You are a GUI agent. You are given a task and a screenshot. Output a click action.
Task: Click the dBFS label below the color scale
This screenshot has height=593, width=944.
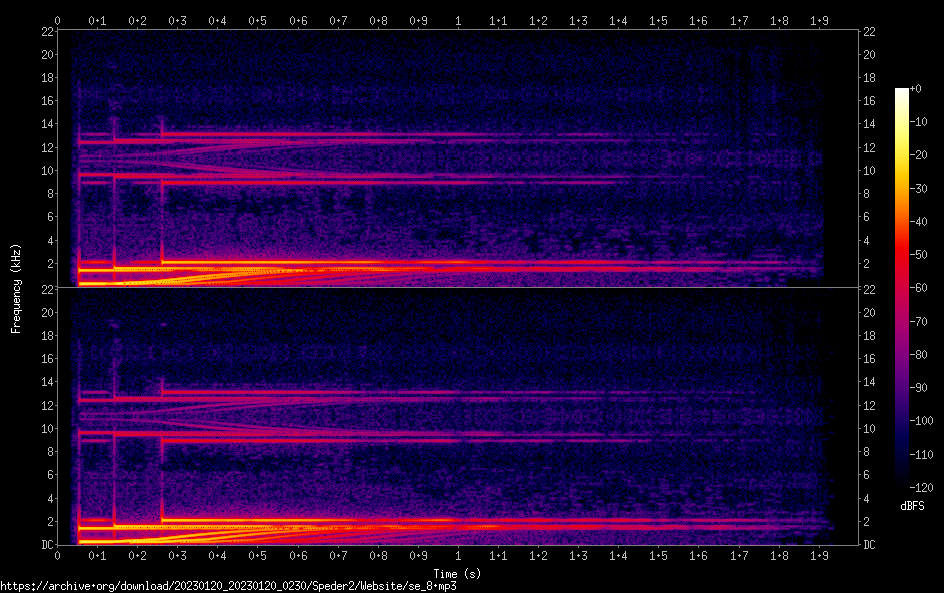912,506
